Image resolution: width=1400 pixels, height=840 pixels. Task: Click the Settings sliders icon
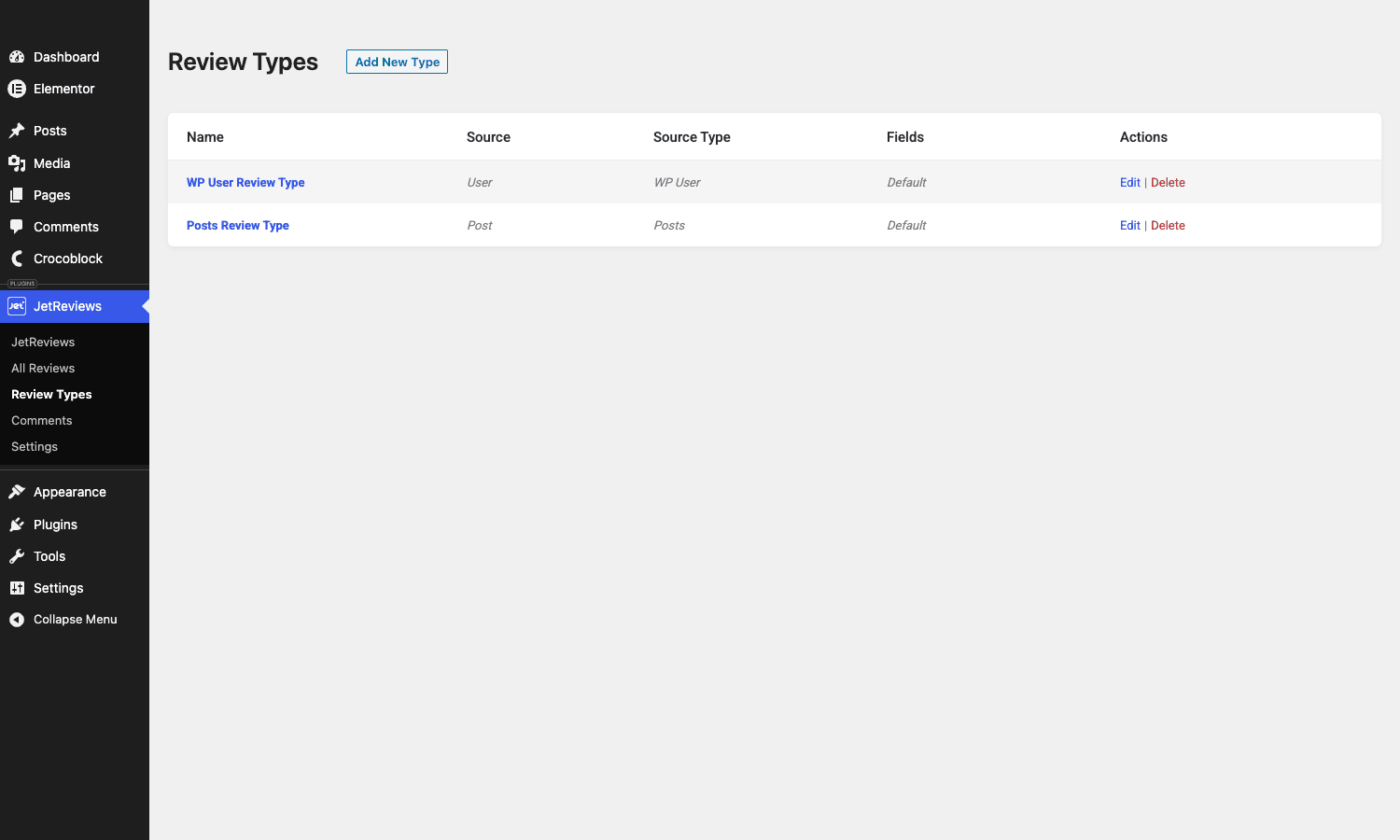(17, 588)
